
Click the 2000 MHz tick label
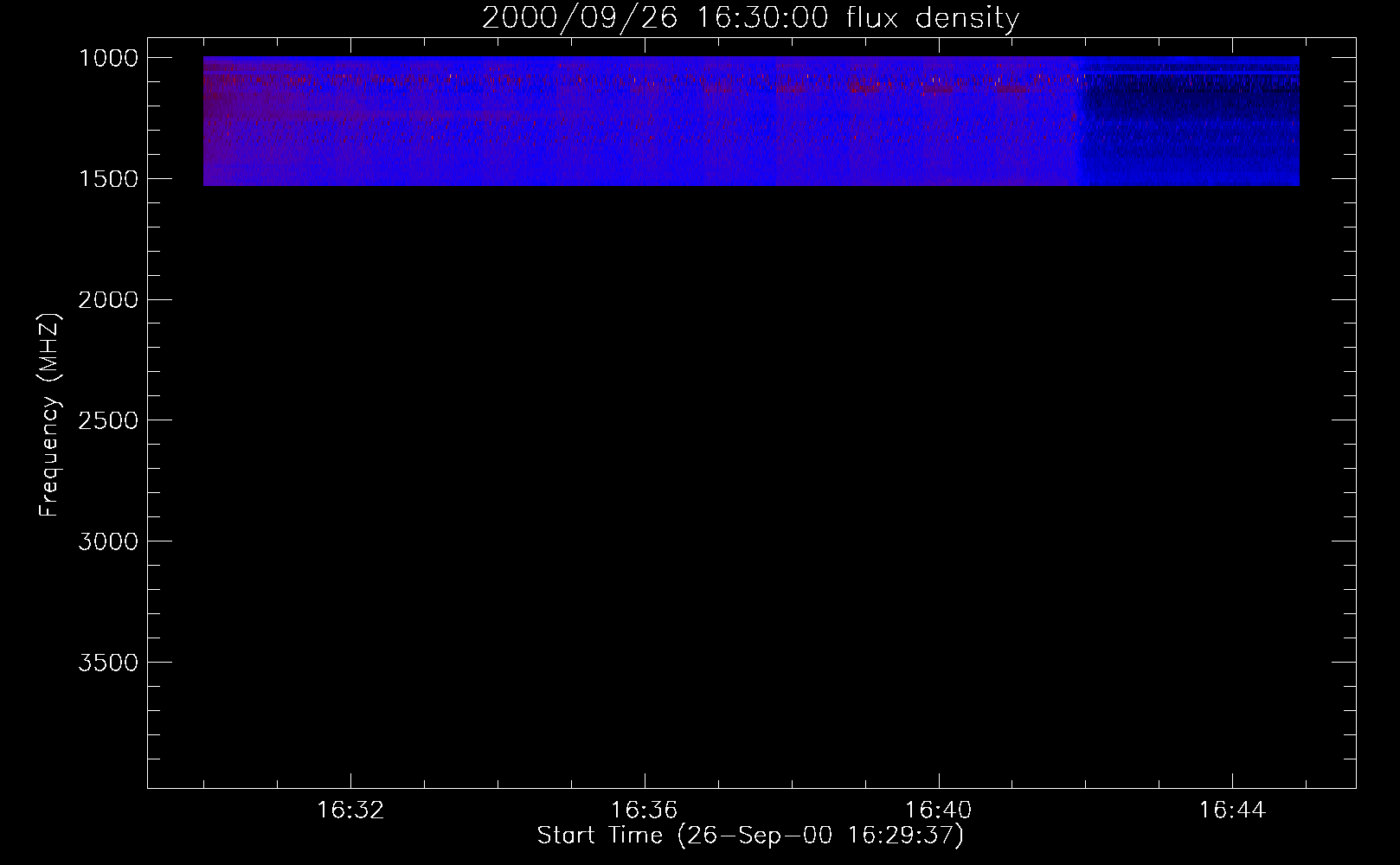tap(108, 300)
